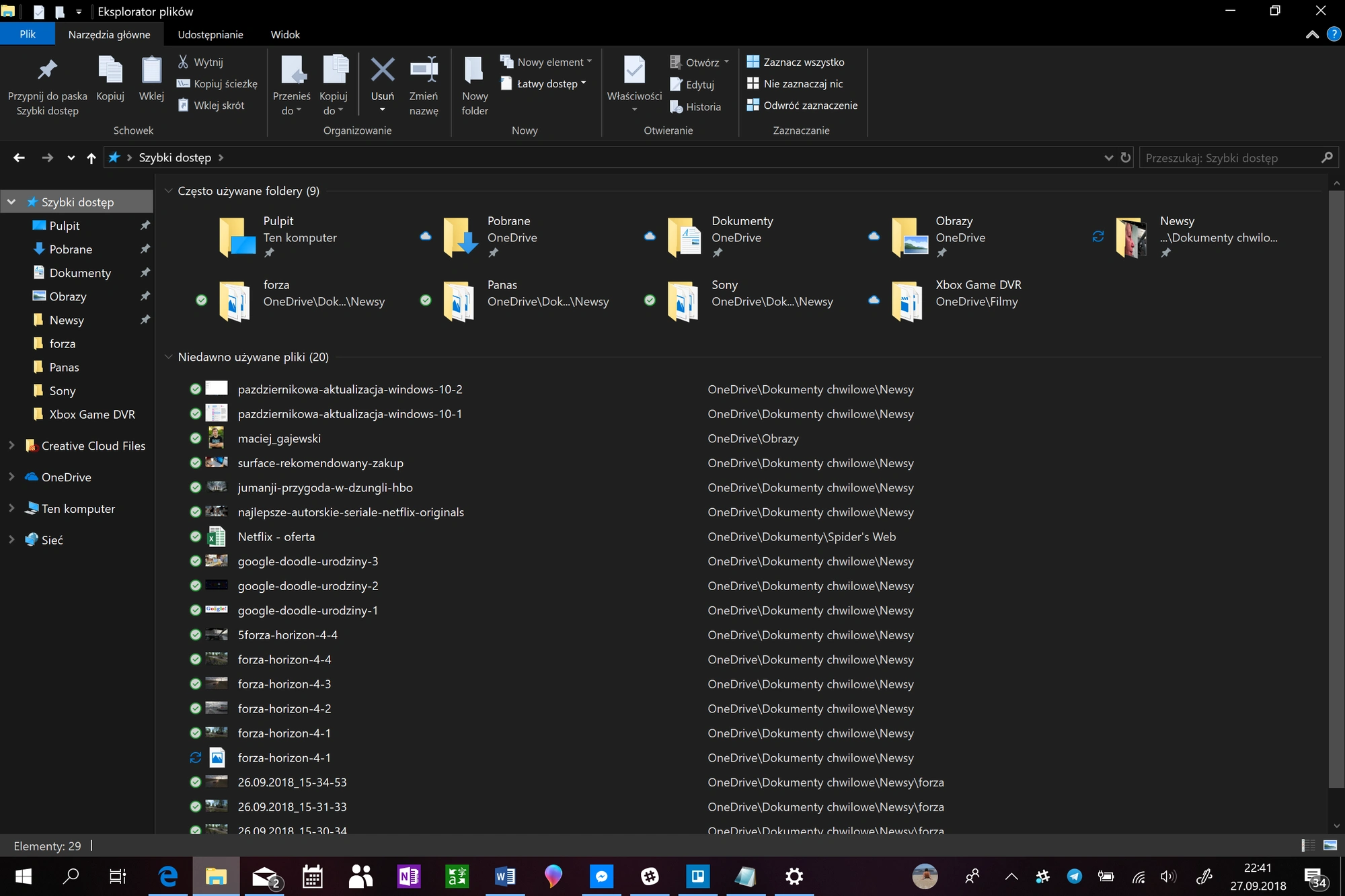Viewport: 1345px width, 896px height.
Task: Open the action center notifications icon
Action: (x=1315, y=877)
